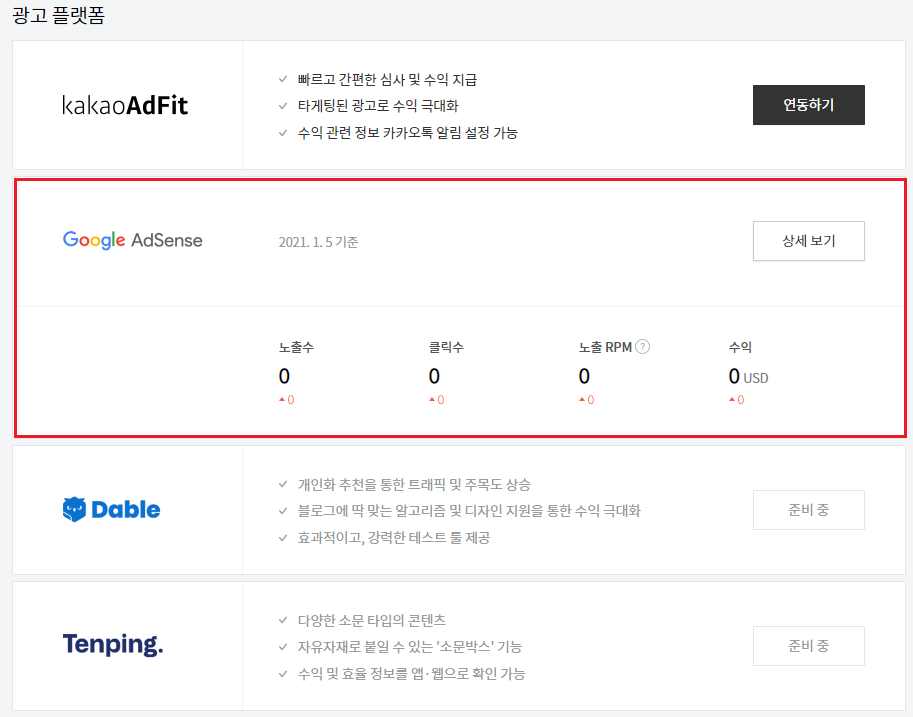Click 수익 및 효율 정보를 앱·웹으로 확인 가능 text
Viewport: 913px width, 717px height.
click(411, 673)
